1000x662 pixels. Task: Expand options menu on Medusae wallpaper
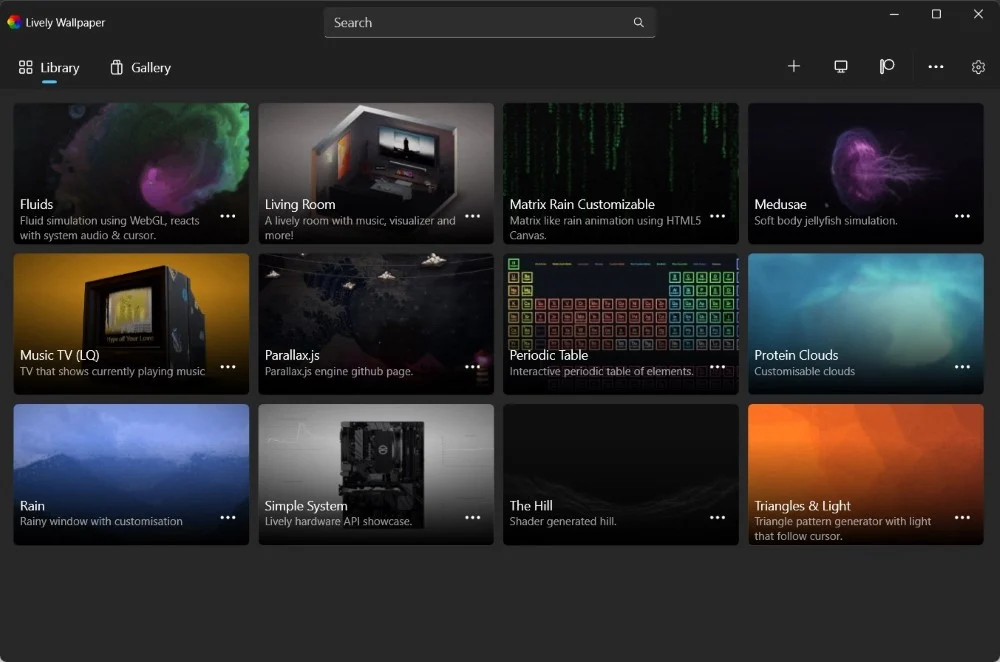962,216
